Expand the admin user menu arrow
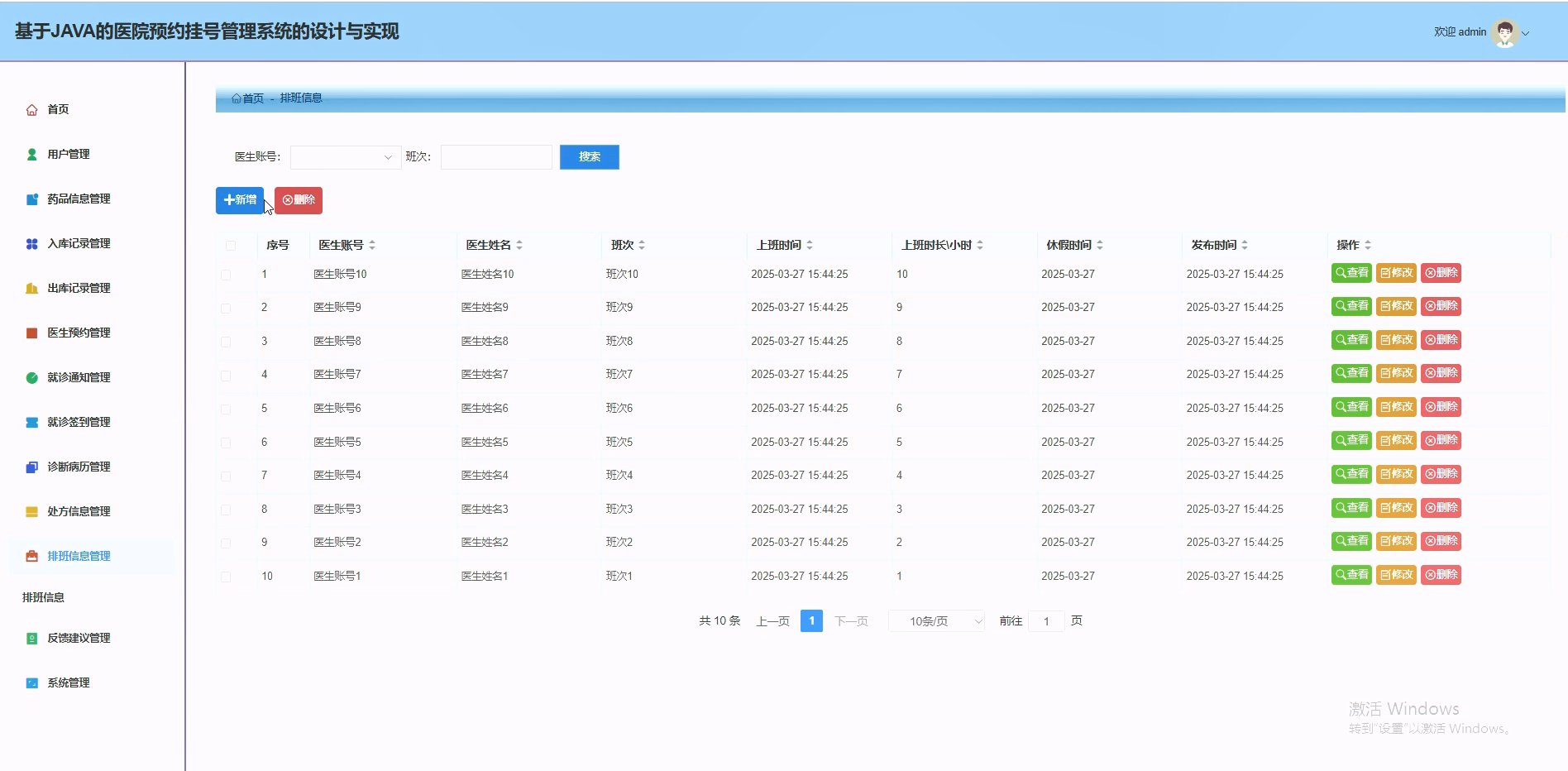 click(1526, 33)
